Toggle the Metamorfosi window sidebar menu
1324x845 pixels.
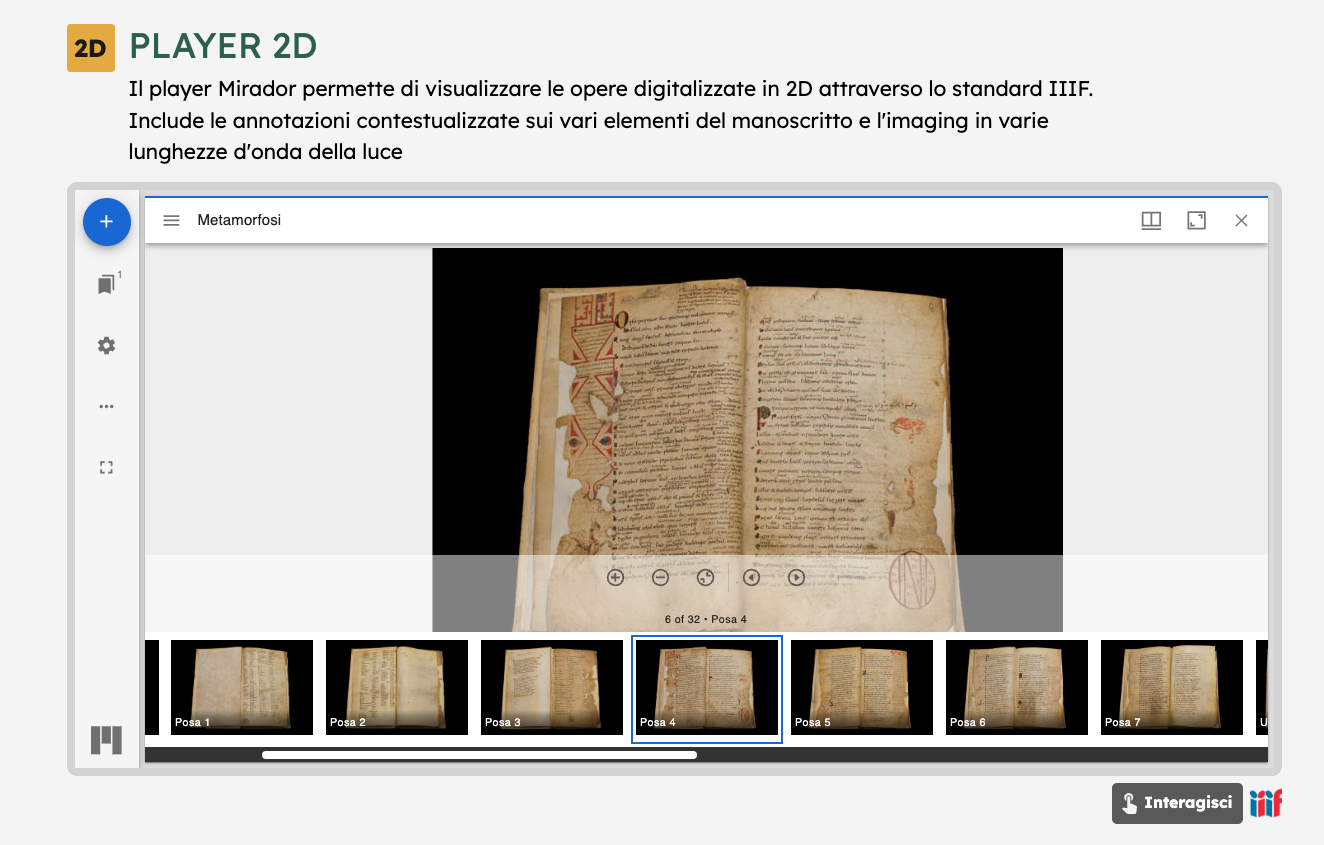coord(171,220)
